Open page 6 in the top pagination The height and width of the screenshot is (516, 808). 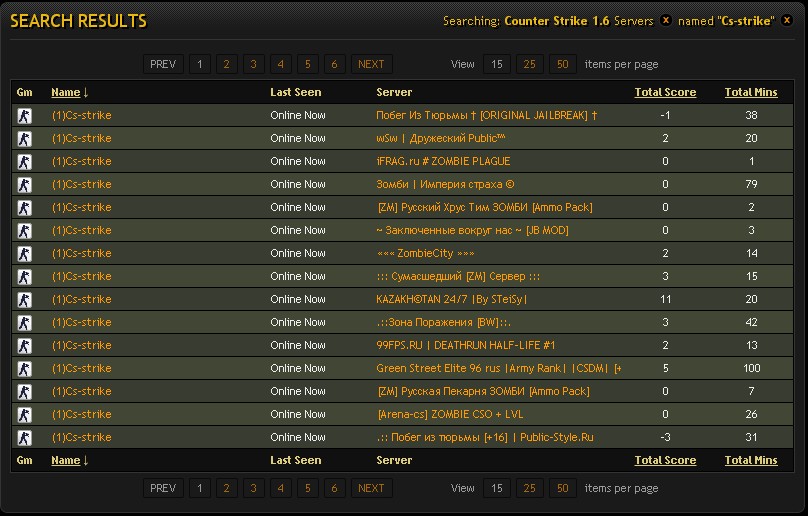click(x=334, y=64)
